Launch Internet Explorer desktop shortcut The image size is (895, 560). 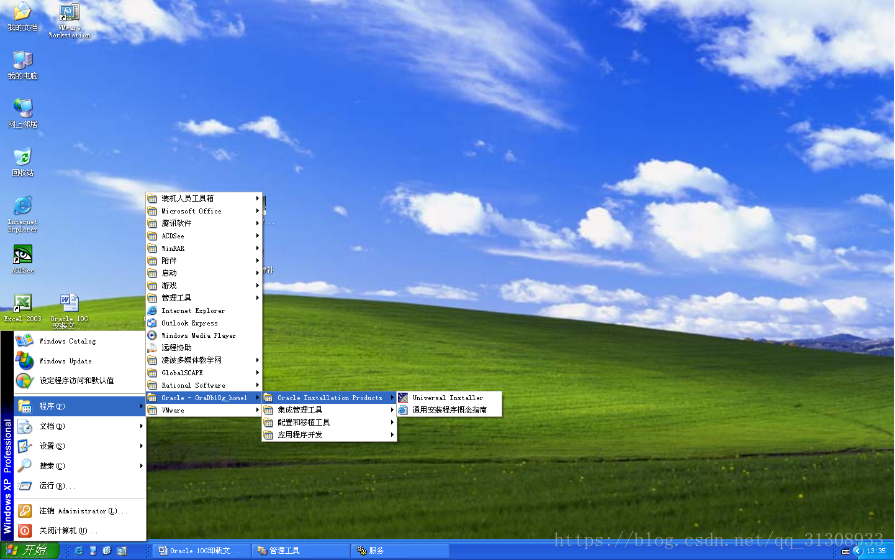[x=22, y=215]
